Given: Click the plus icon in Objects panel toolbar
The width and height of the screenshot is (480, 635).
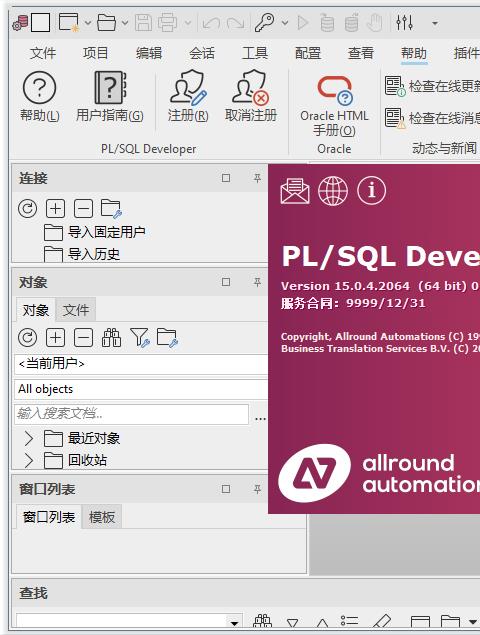Looking at the screenshot, I should click(x=55, y=338).
